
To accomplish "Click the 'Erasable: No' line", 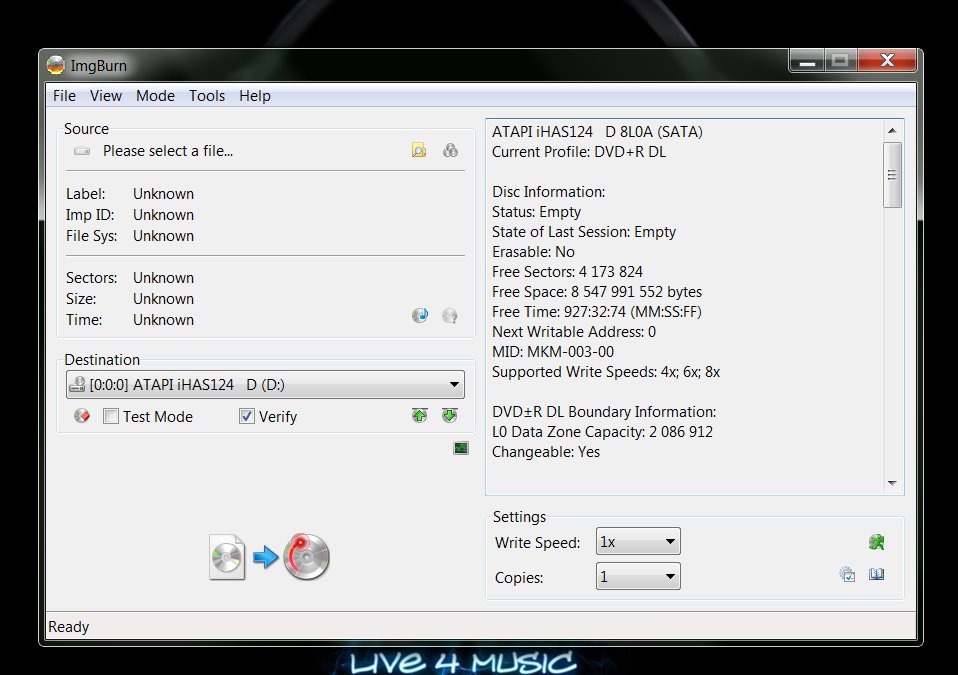I will point(533,252).
